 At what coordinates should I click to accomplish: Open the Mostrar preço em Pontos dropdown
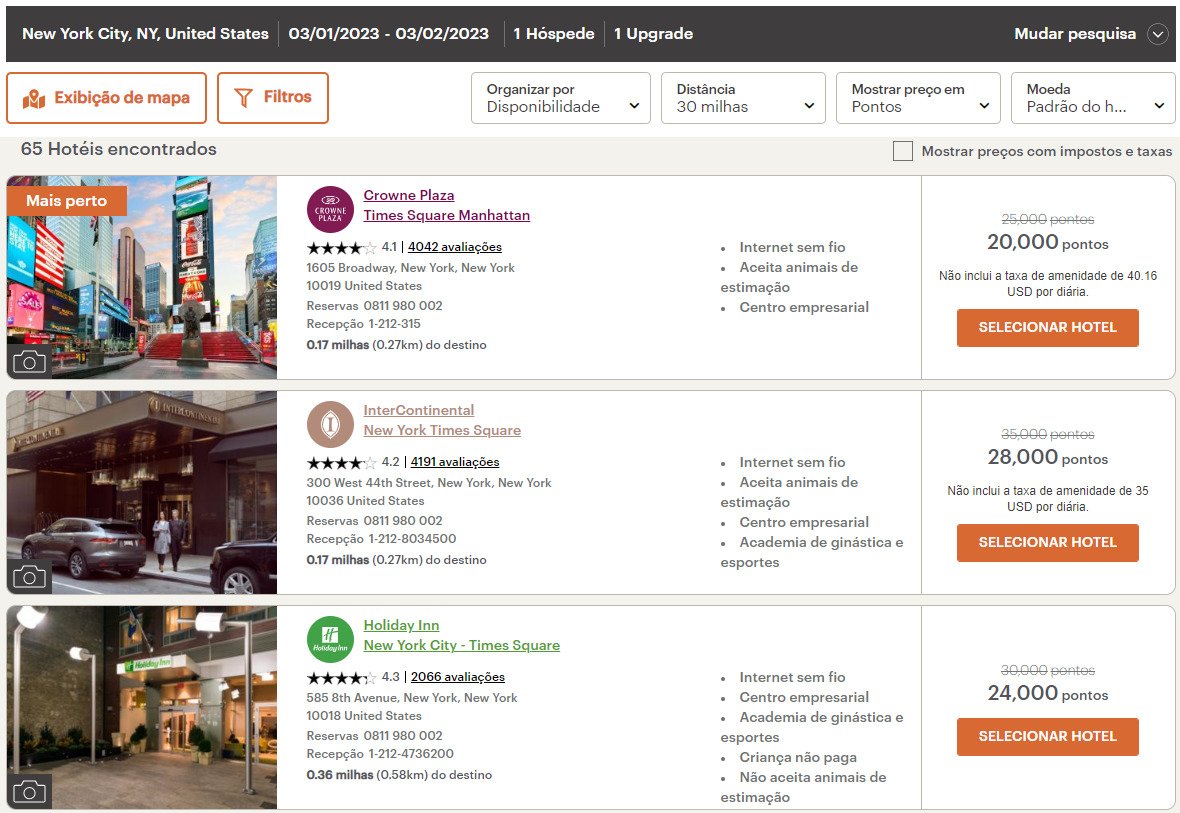click(x=918, y=98)
